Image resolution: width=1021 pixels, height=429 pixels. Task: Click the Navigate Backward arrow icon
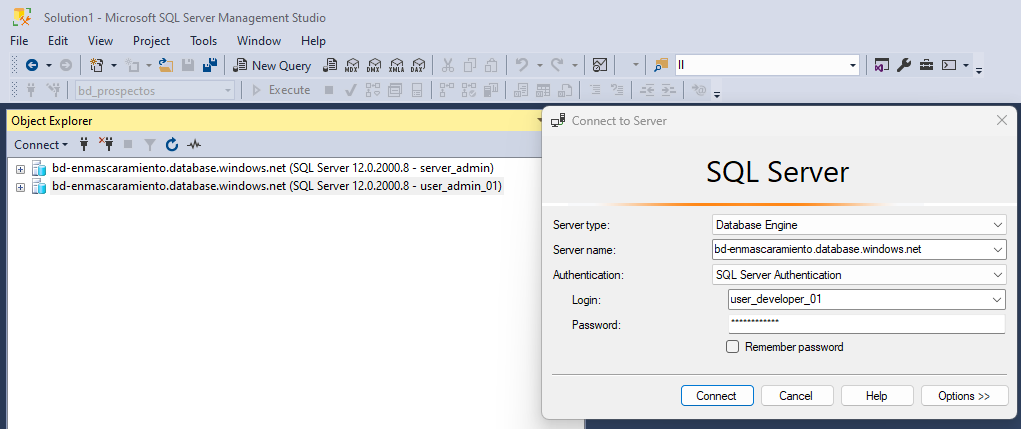(x=31, y=65)
